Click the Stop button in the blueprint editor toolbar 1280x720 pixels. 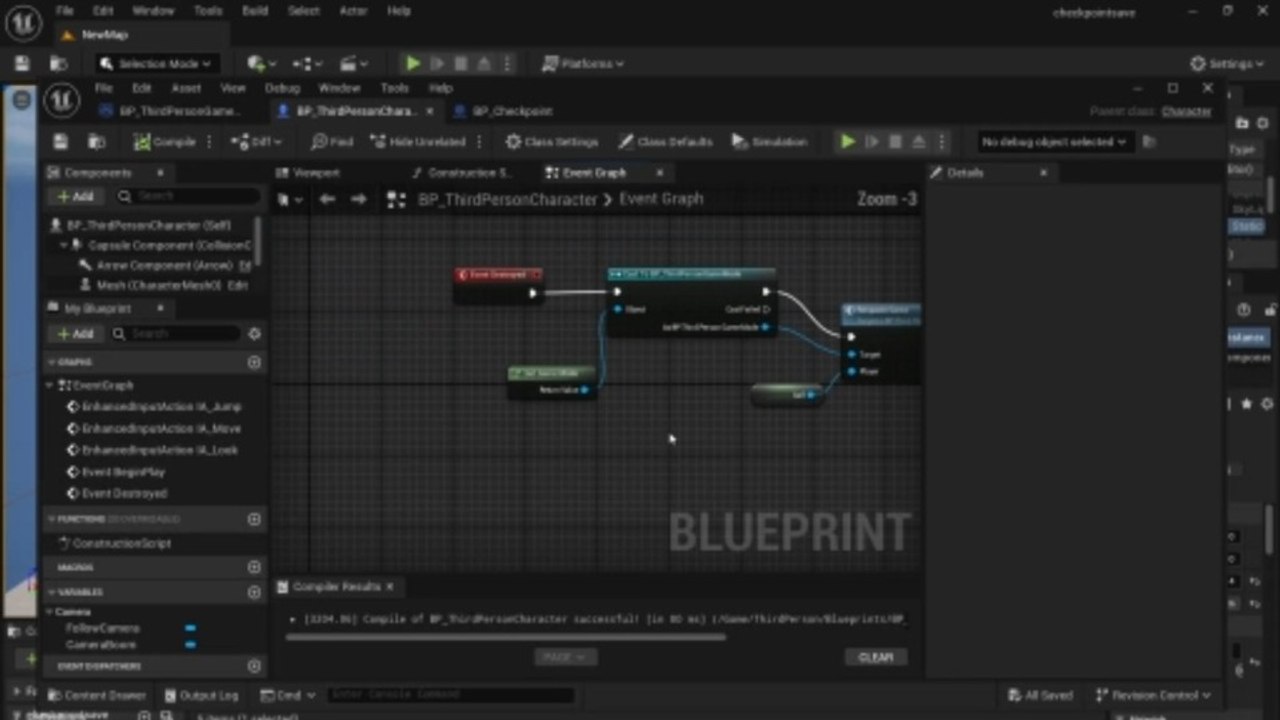point(895,142)
